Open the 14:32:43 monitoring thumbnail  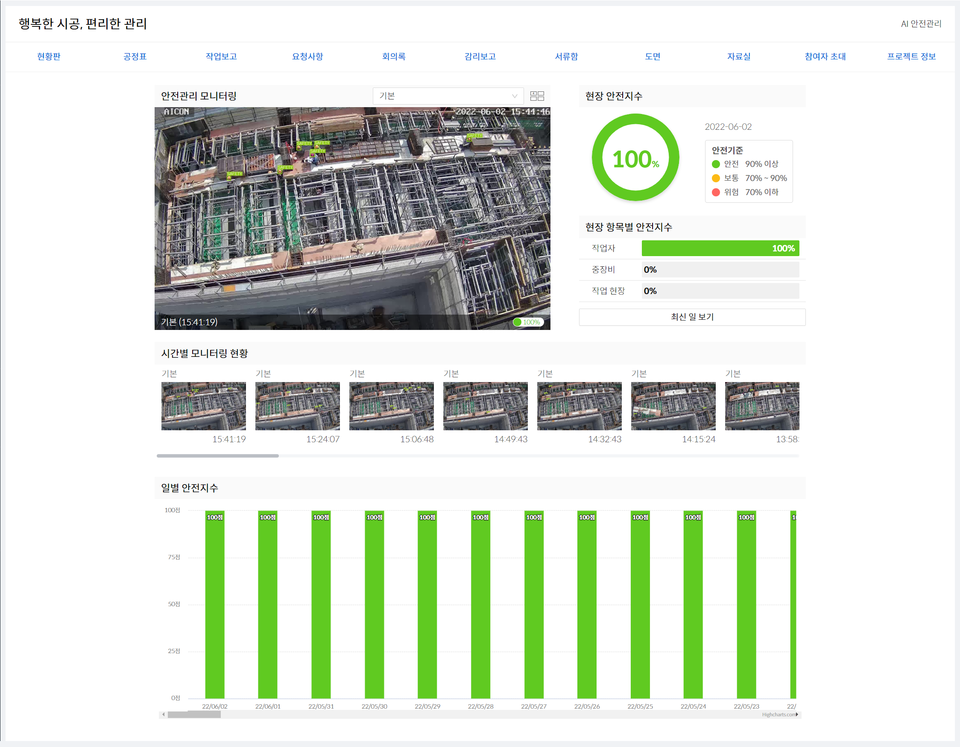(x=580, y=406)
